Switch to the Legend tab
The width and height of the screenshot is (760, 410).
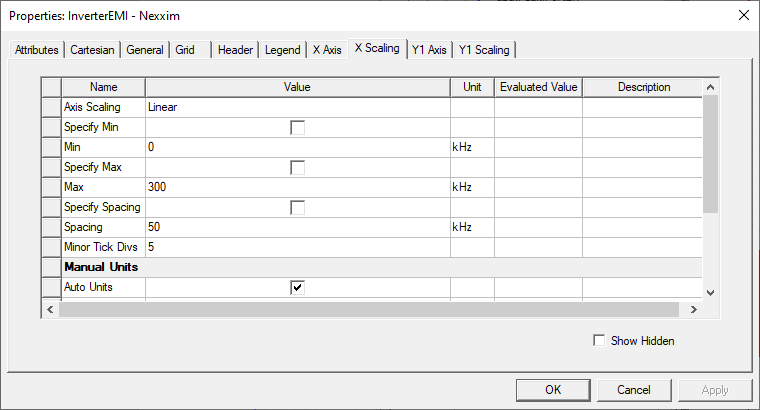tap(283, 50)
